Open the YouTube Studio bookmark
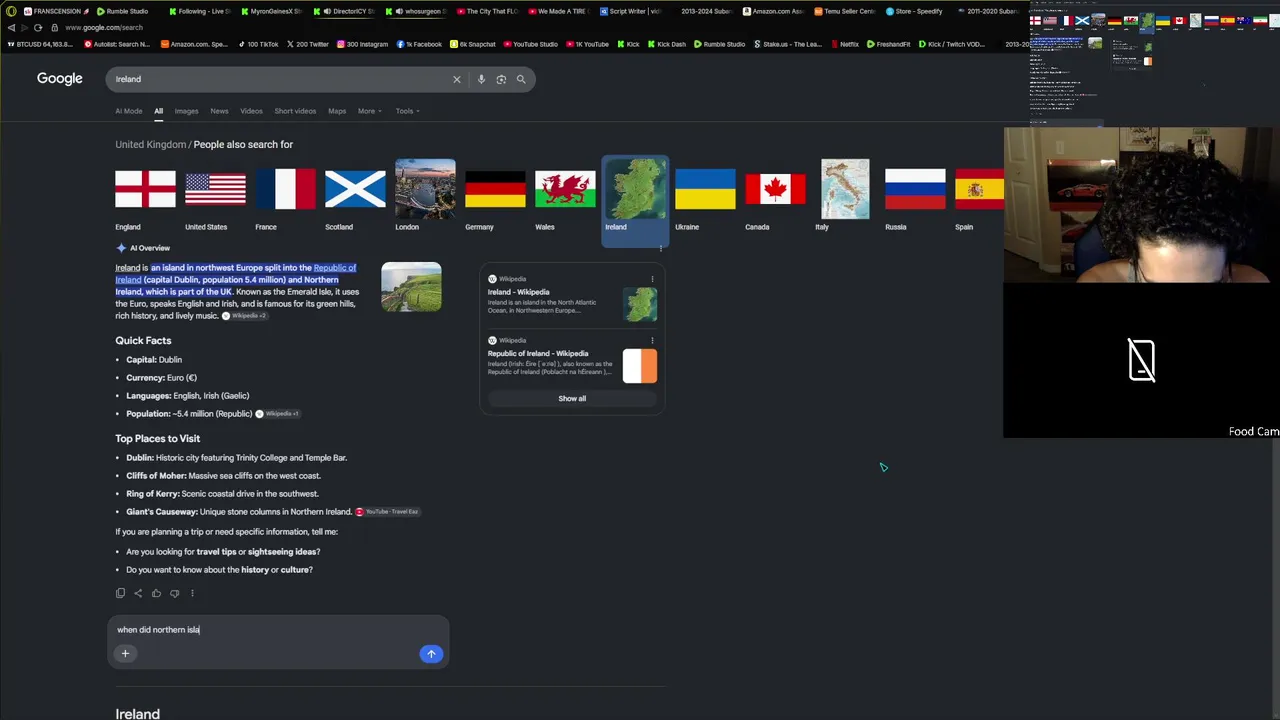Image resolution: width=1280 pixels, height=720 pixels. click(530, 44)
